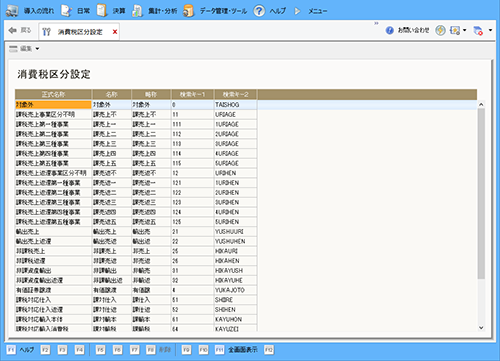Select the 課税売上事業区分不明 row name
Screen dimensions: 500x361
53,114
